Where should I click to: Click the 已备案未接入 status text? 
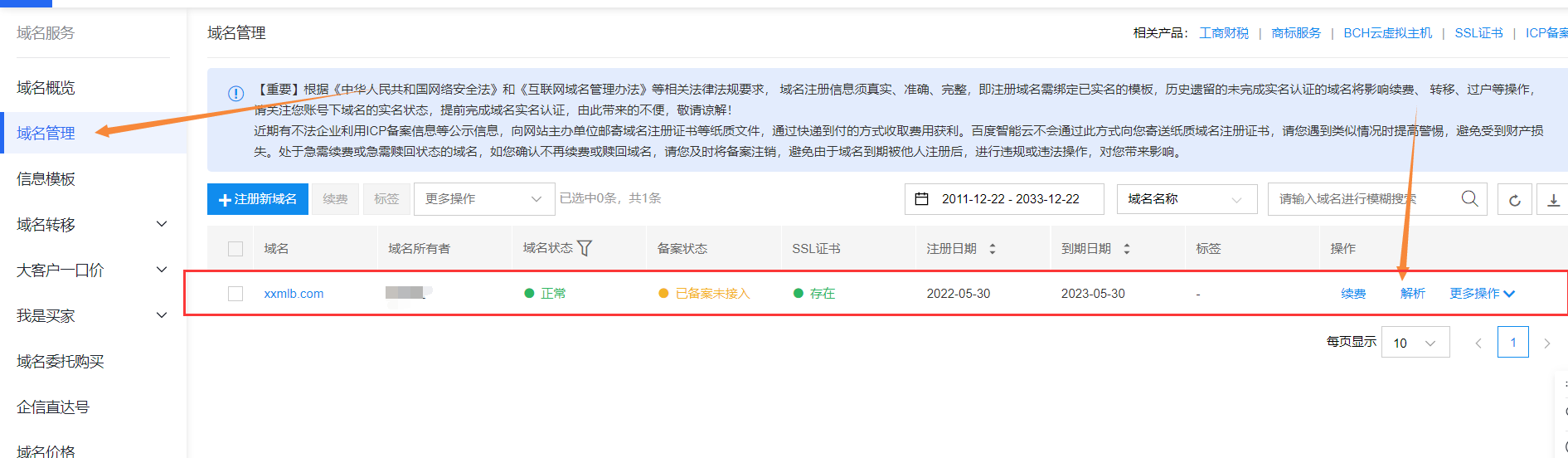click(x=712, y=294)
